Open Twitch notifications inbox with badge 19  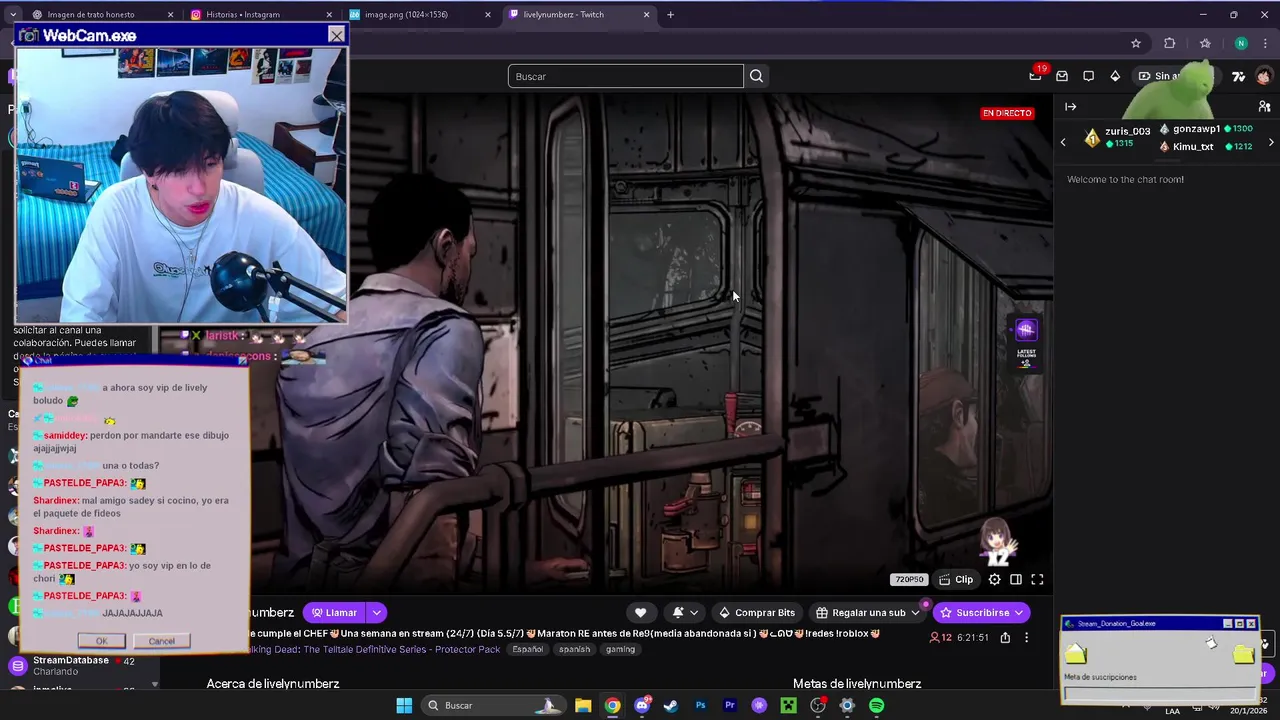pos(1035,76)
